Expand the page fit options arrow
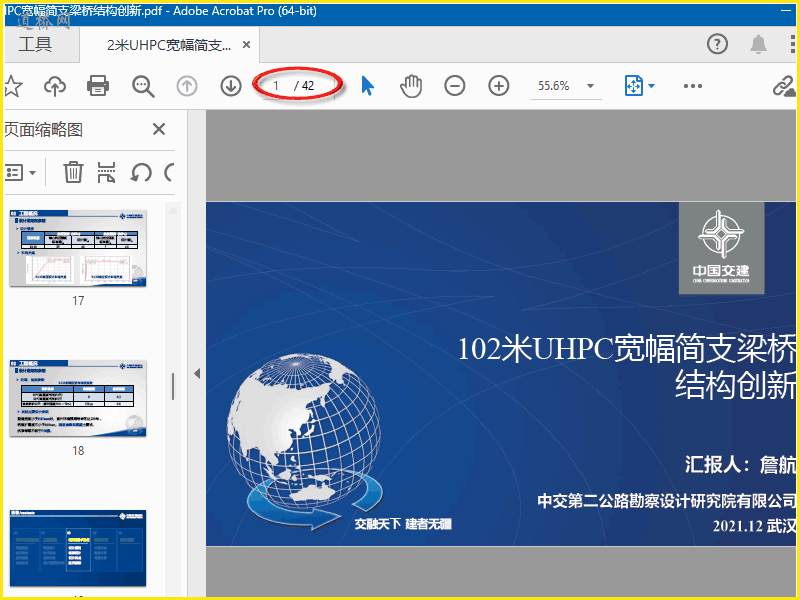The height and width of the screenshot is (600, 800). (652, 86)
